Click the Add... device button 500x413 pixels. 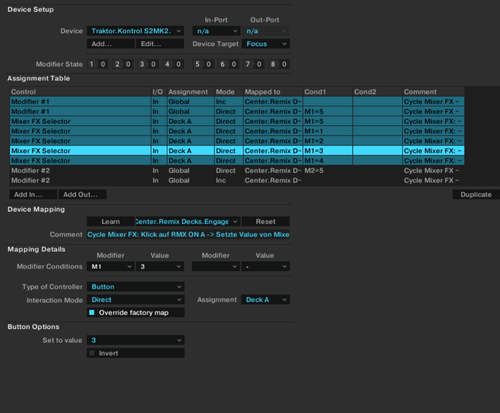(x=111, y=44)
